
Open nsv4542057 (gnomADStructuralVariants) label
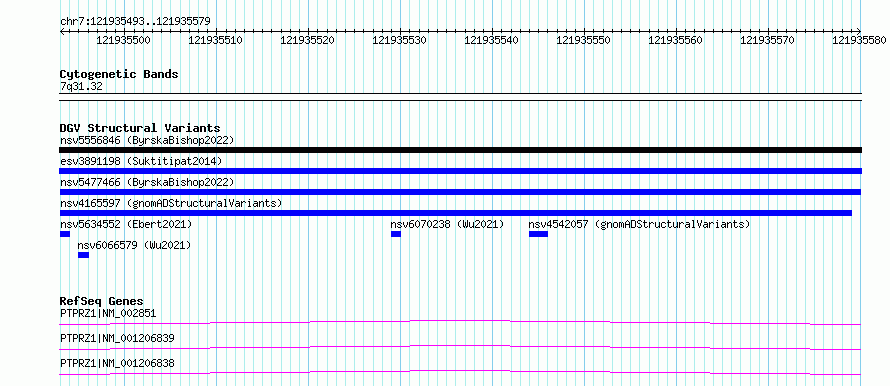click(x=639, y=224)
